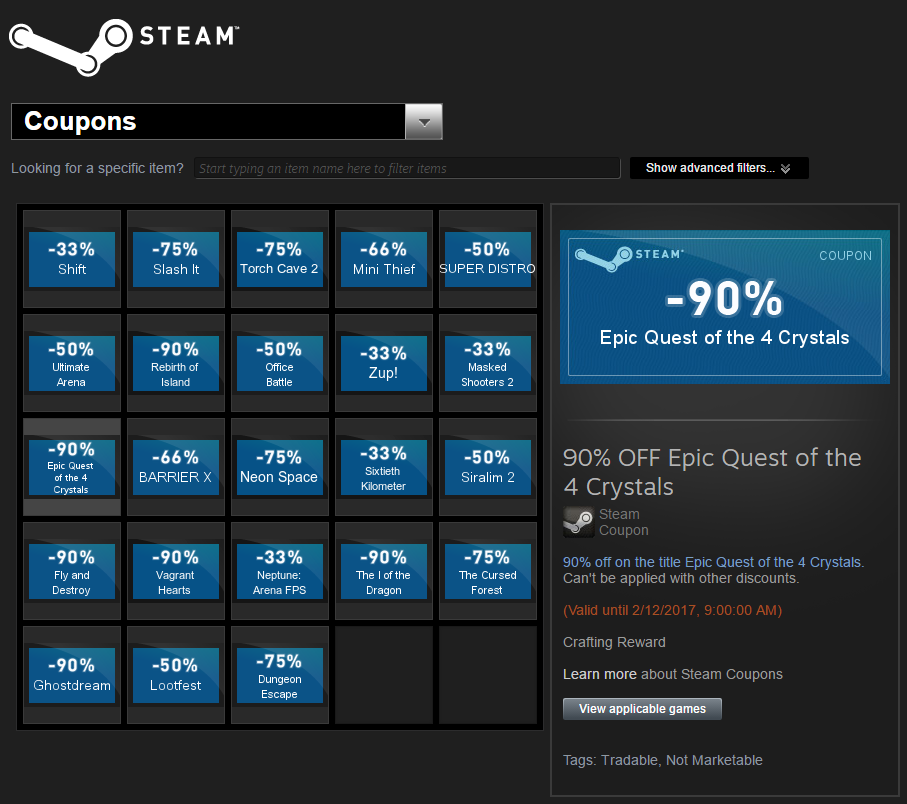Select the -33% Sixtieth Kilometer coupon
The width and height of the screenshot is (907, 804).
(x=384, y=467)
